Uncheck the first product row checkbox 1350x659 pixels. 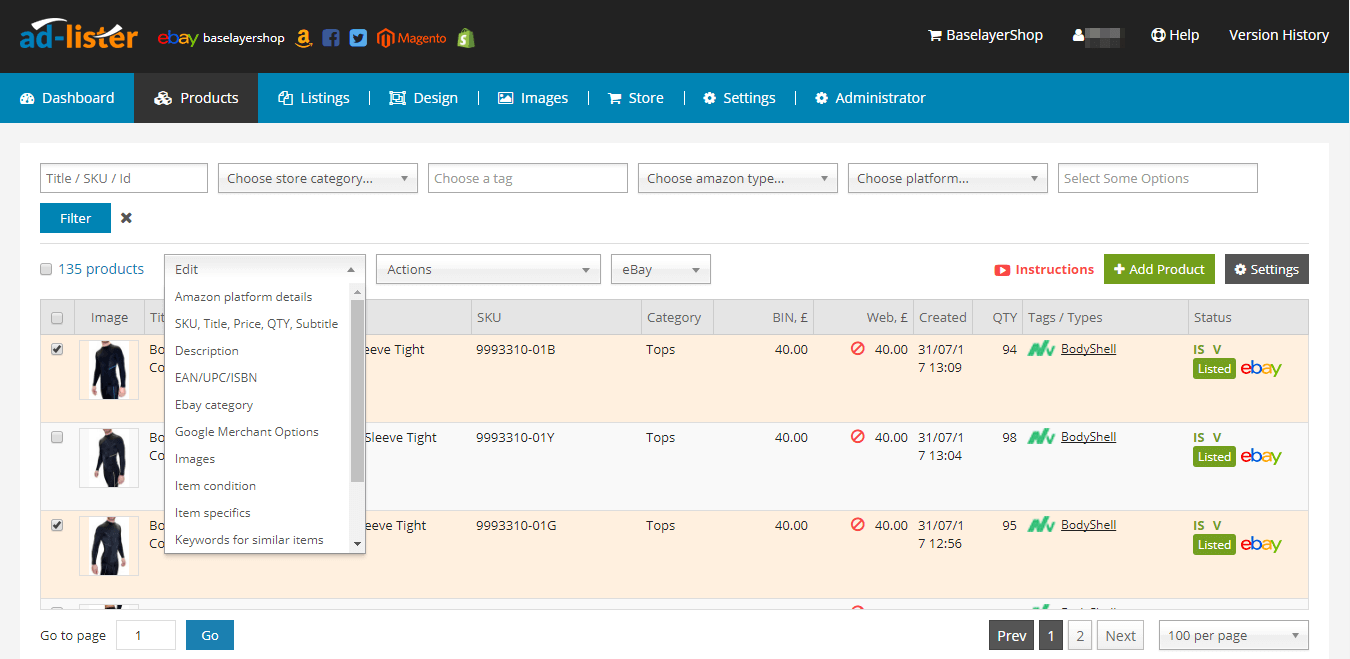coord(57,348)
